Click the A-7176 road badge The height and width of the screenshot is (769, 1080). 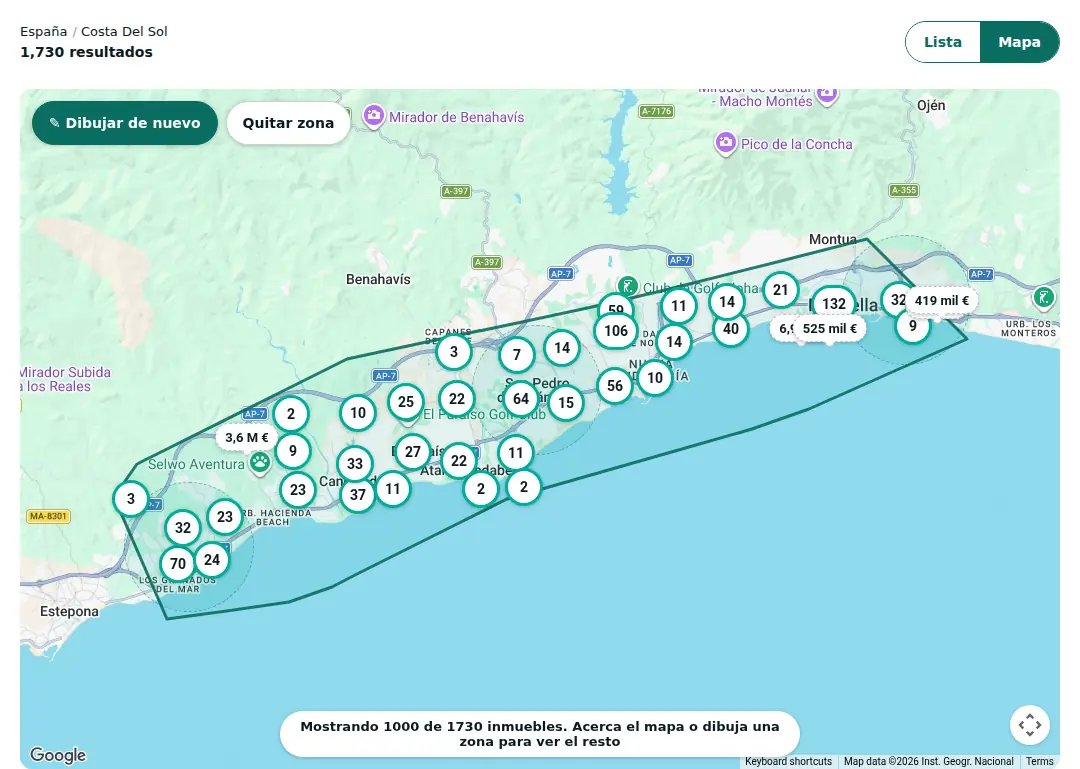point(656,111)
